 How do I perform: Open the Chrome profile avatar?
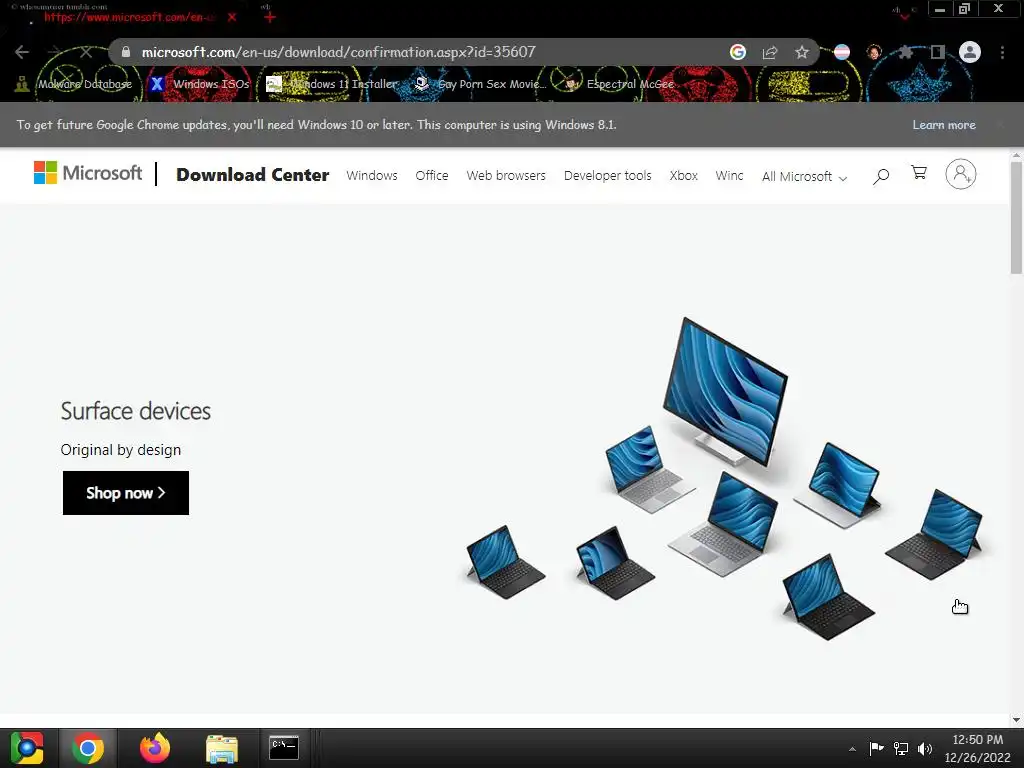[x=970, y=52]
